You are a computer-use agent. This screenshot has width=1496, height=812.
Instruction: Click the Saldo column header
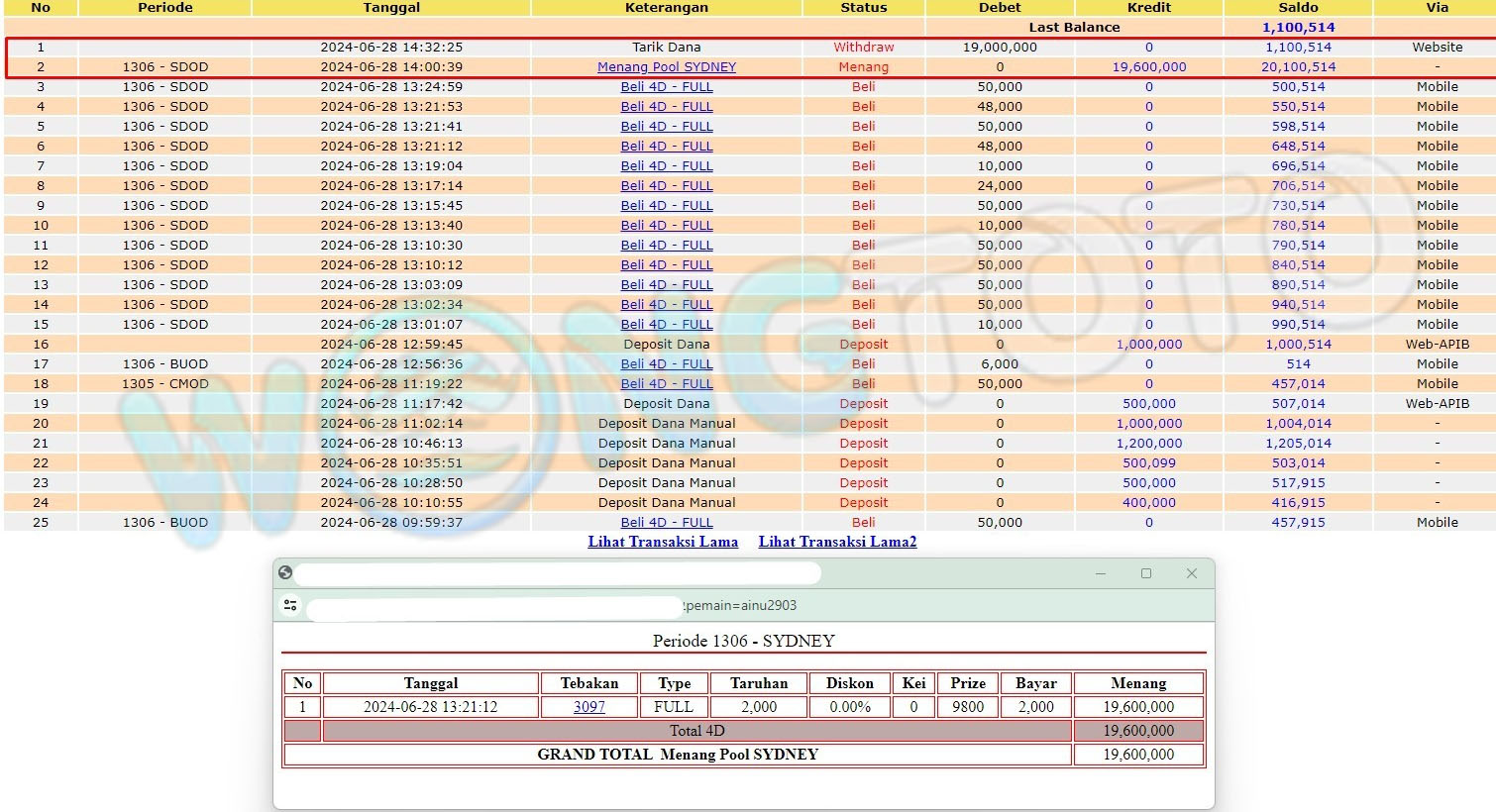pyautogui.click(x=1298, y=8)
